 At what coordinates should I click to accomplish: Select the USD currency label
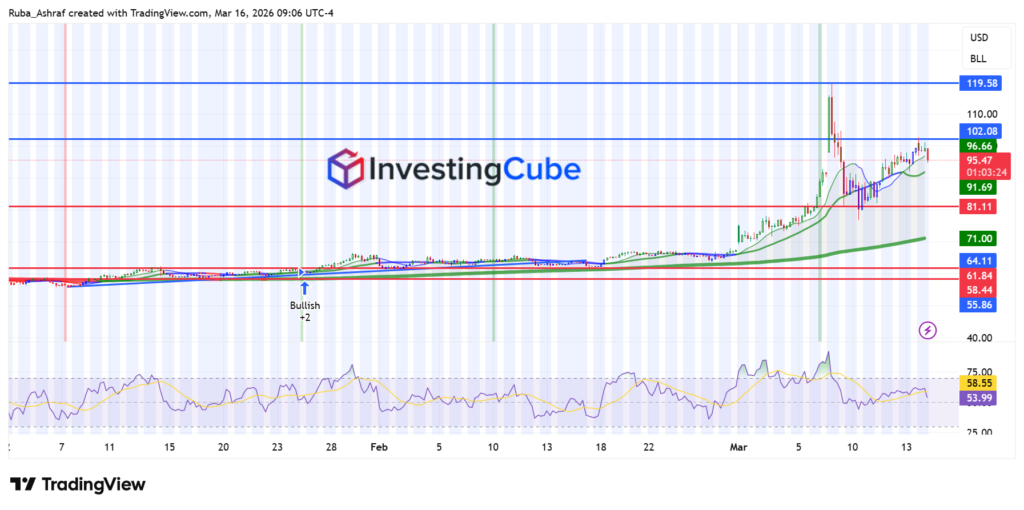977,38
